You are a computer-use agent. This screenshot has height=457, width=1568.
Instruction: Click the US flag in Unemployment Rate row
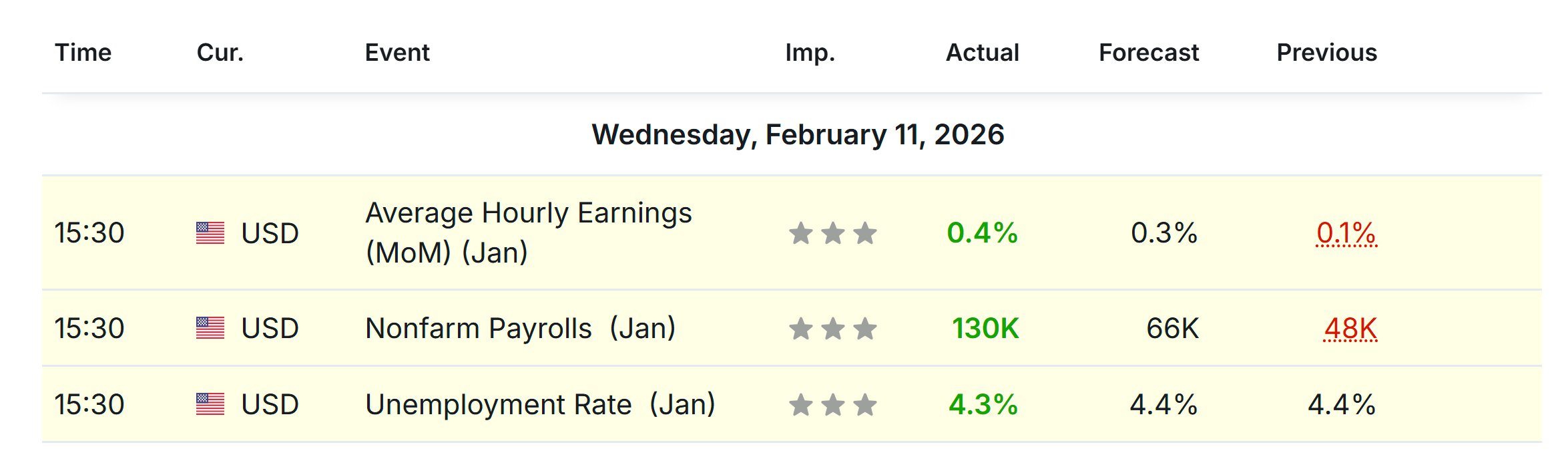[x=210, y=404]
